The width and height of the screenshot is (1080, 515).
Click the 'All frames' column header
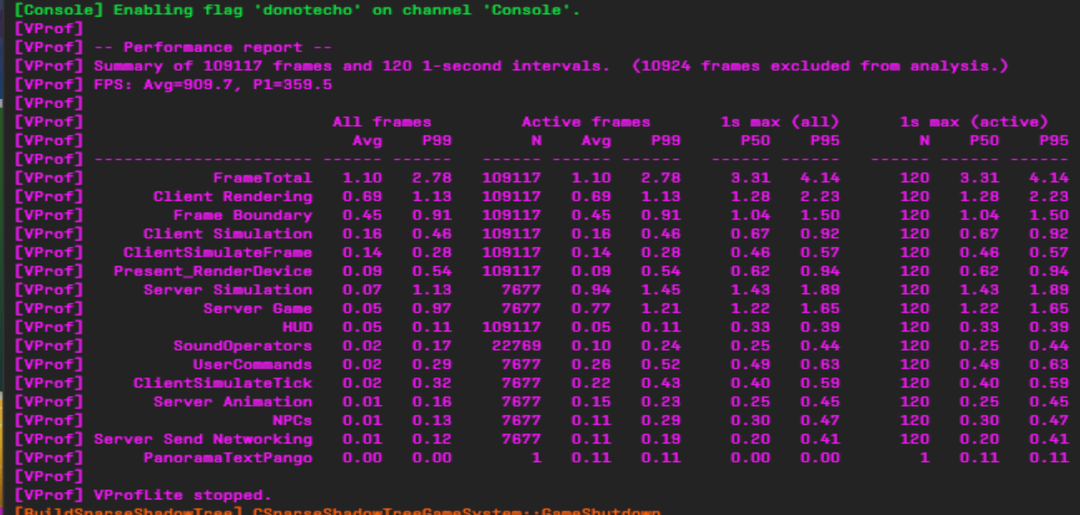click(x=382, y=122)
